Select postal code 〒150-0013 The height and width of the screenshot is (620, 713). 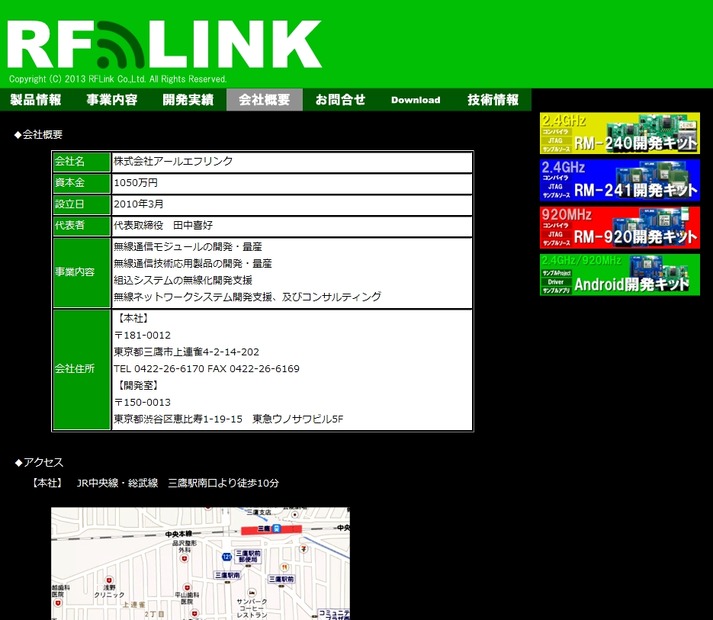coord(142,402)
